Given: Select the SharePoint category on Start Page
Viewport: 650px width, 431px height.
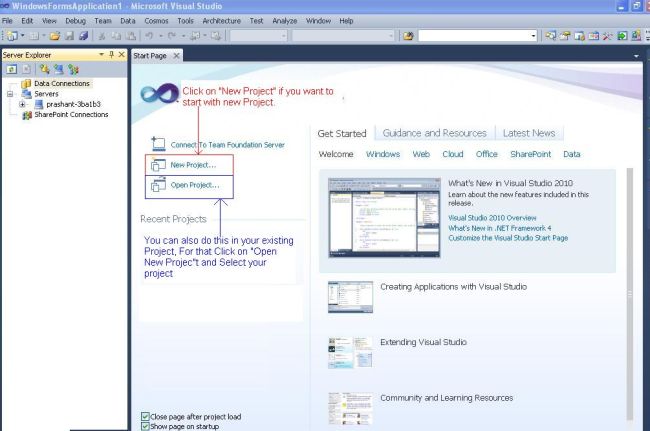Looking at the screenshot, I should point(531,154).
